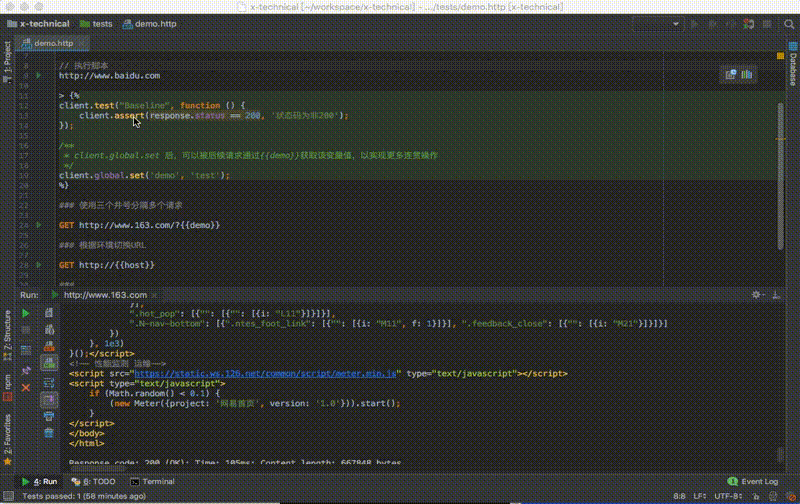Screen dimensions: 800x504
Task: Click the 8:8 cursor position indicator
Action: pyautogui.click(x=679, y=496)
